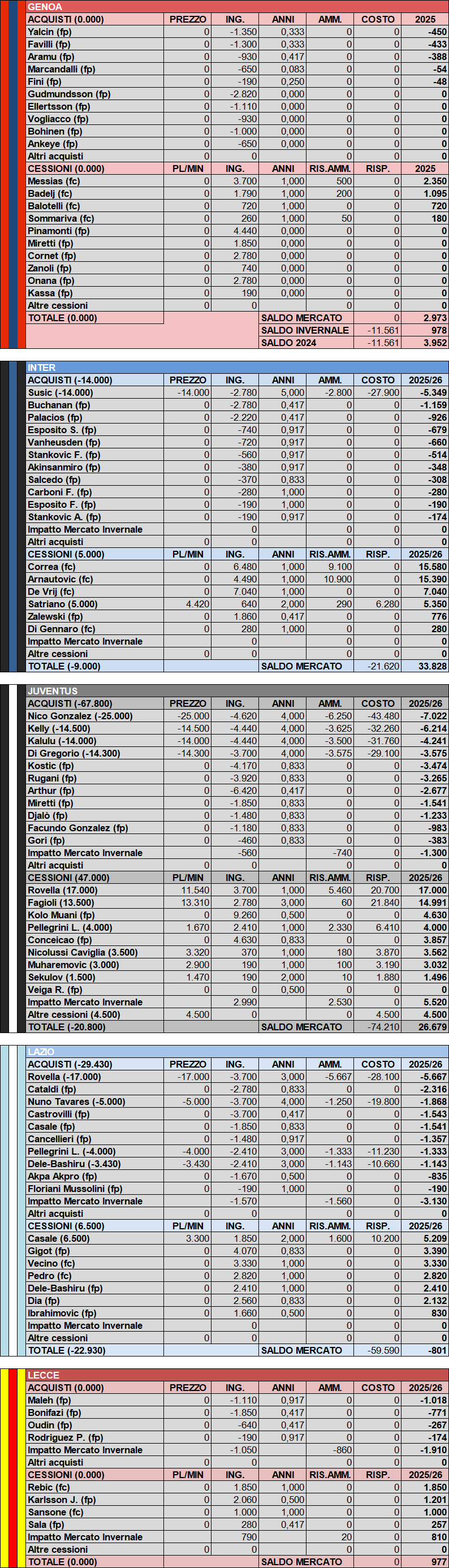Select the INTER team title bar

click(237, 368)
